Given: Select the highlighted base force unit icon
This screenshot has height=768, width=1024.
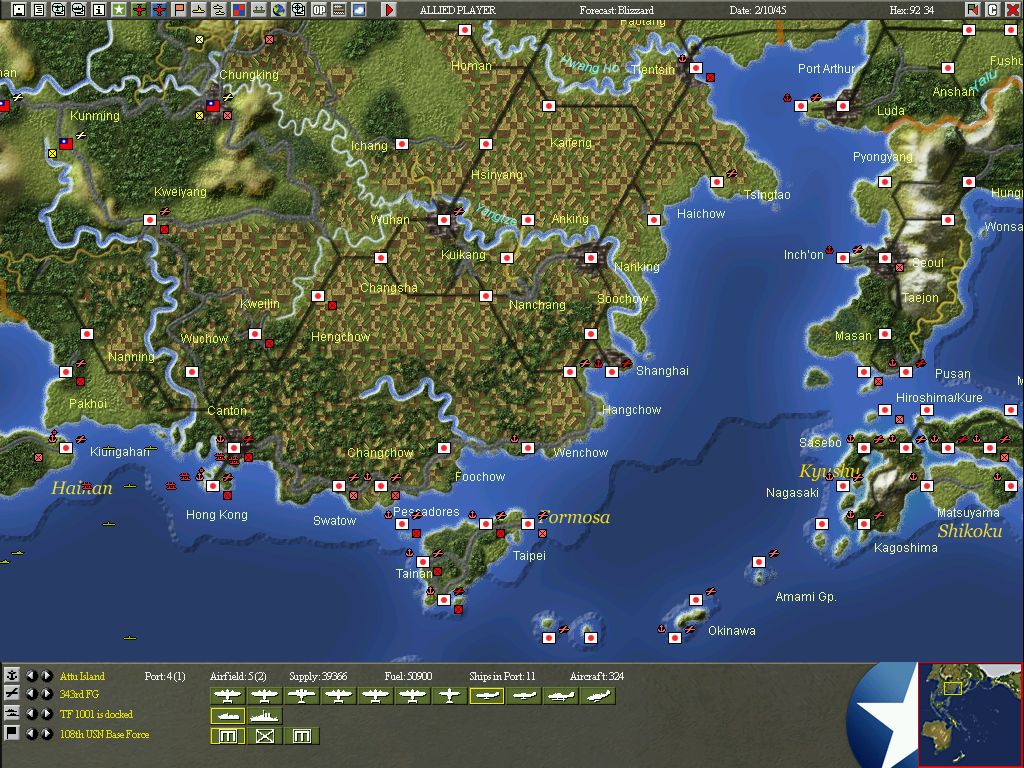Looking at the screenshot, I should (227, 736).
